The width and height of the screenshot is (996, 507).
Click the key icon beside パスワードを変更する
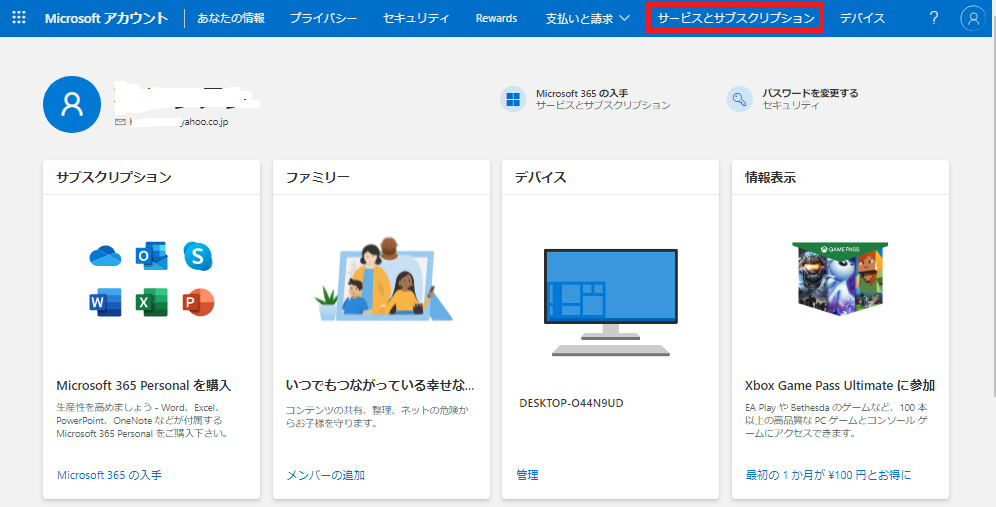click(739, 99)
